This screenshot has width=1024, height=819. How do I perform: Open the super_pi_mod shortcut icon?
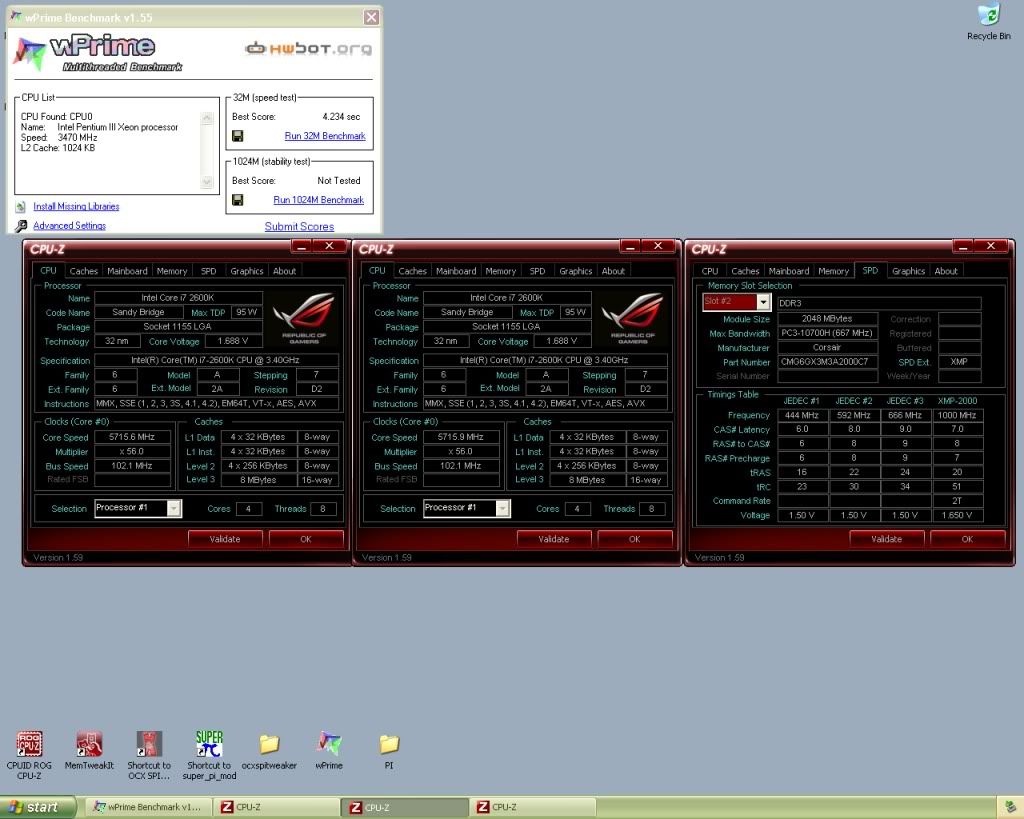tap(209, 744)
